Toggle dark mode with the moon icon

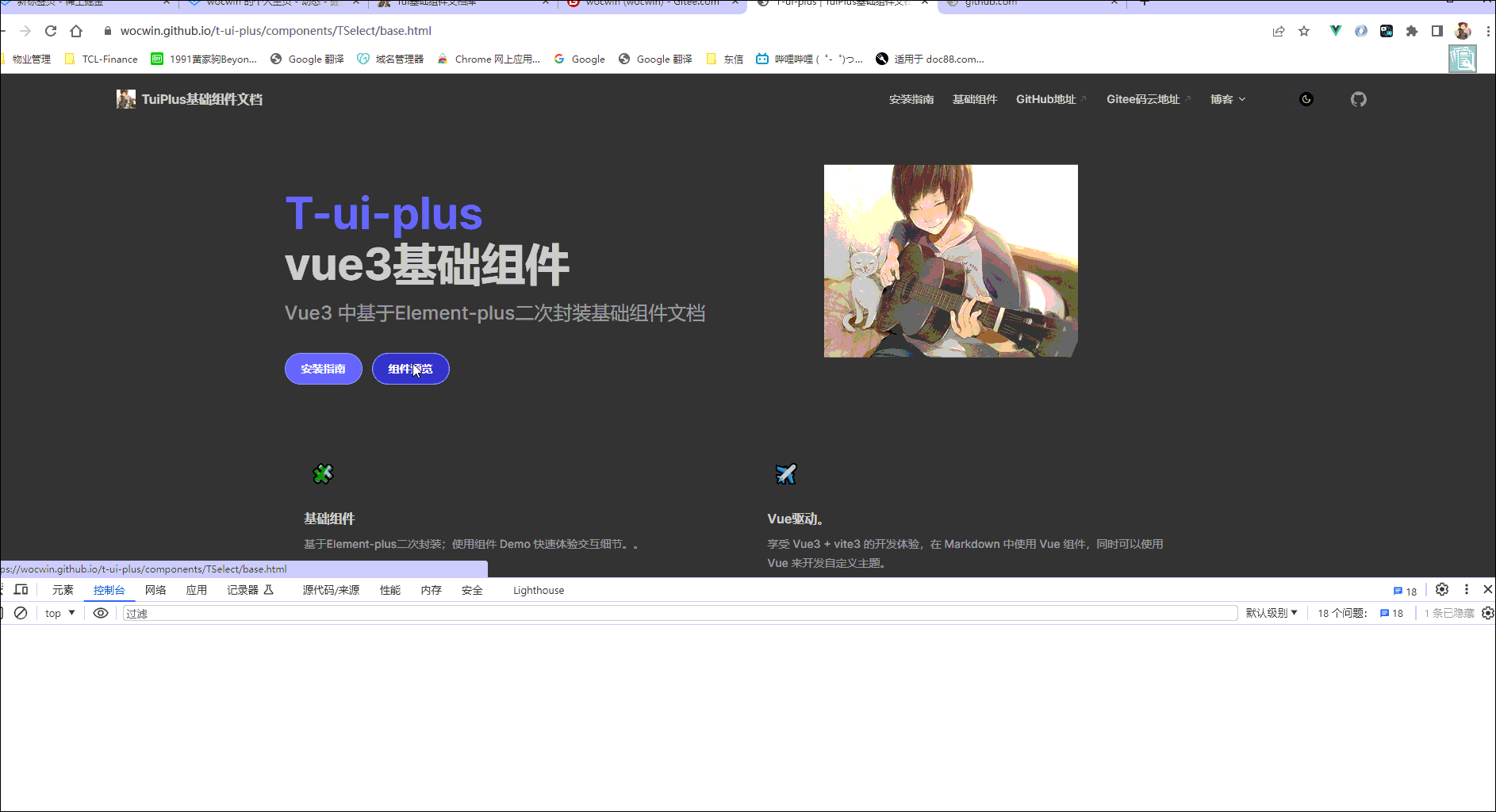coord(1306,99)
